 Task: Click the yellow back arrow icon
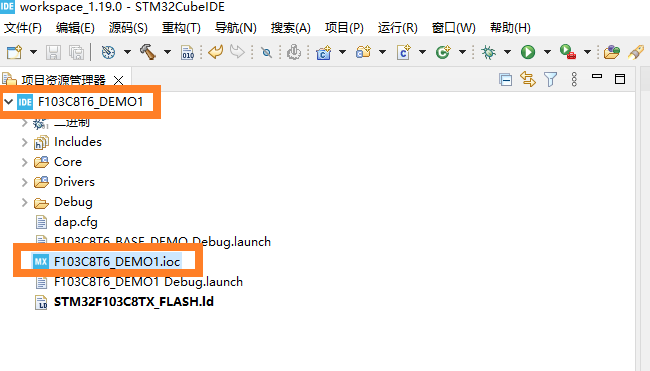point(216,52)
